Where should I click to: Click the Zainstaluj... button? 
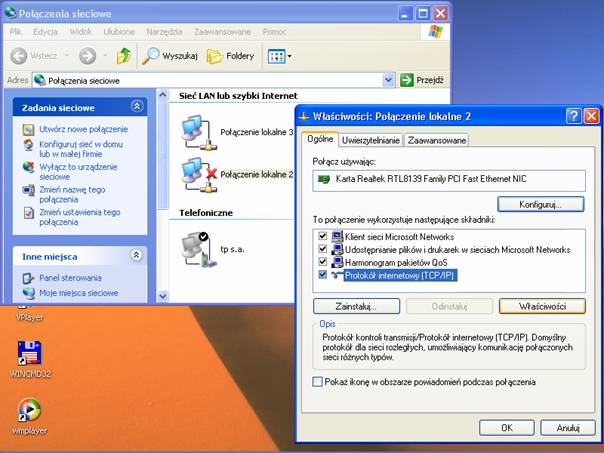(x=356, y=307)
